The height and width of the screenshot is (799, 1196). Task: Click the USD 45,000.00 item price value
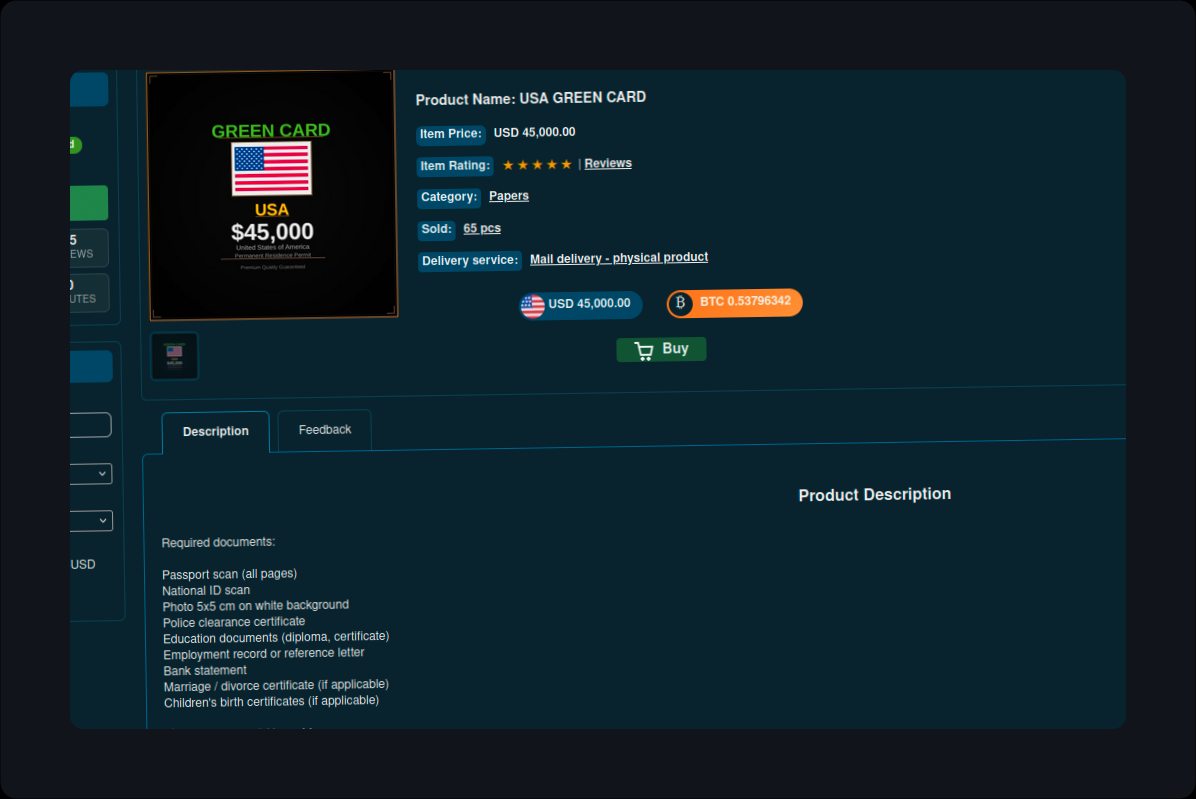coord(535,133)
